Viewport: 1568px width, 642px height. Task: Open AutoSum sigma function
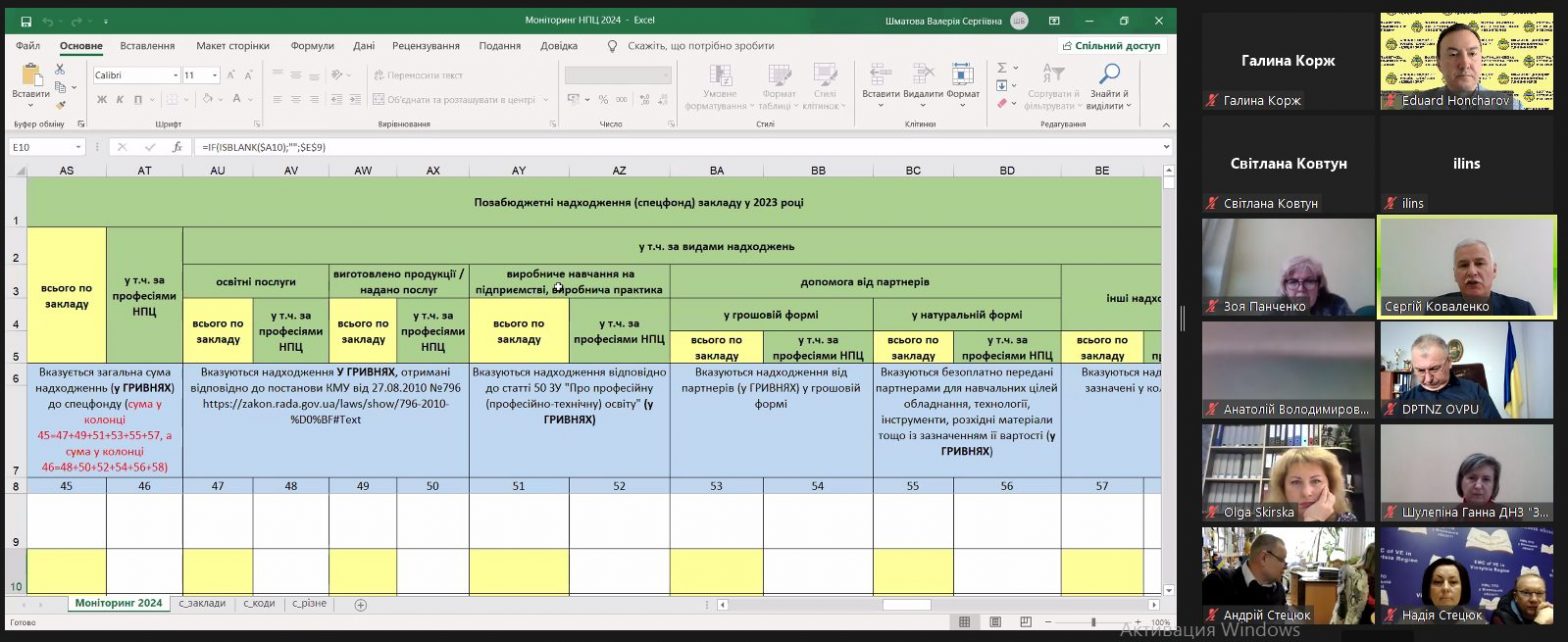1002,68
